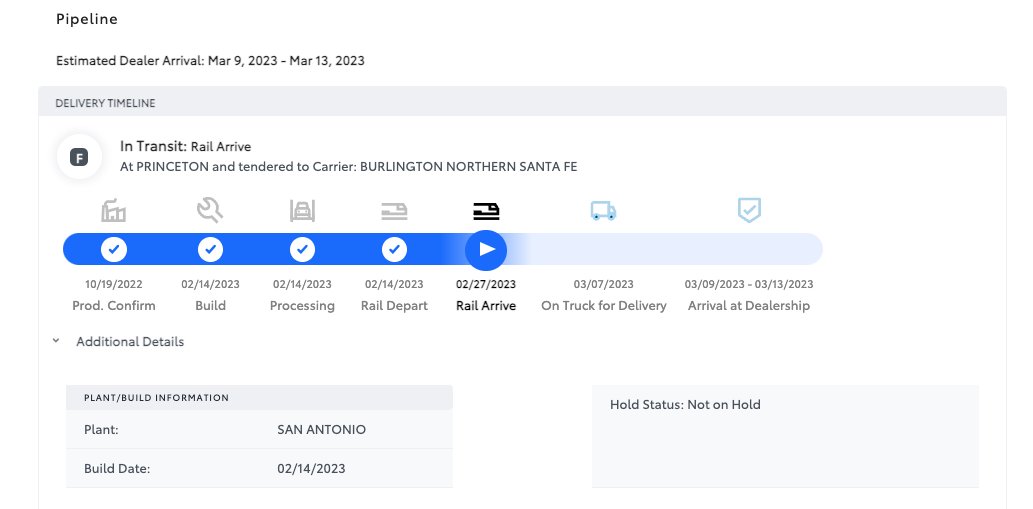Click the date above the Build label

tap(210, 284)
